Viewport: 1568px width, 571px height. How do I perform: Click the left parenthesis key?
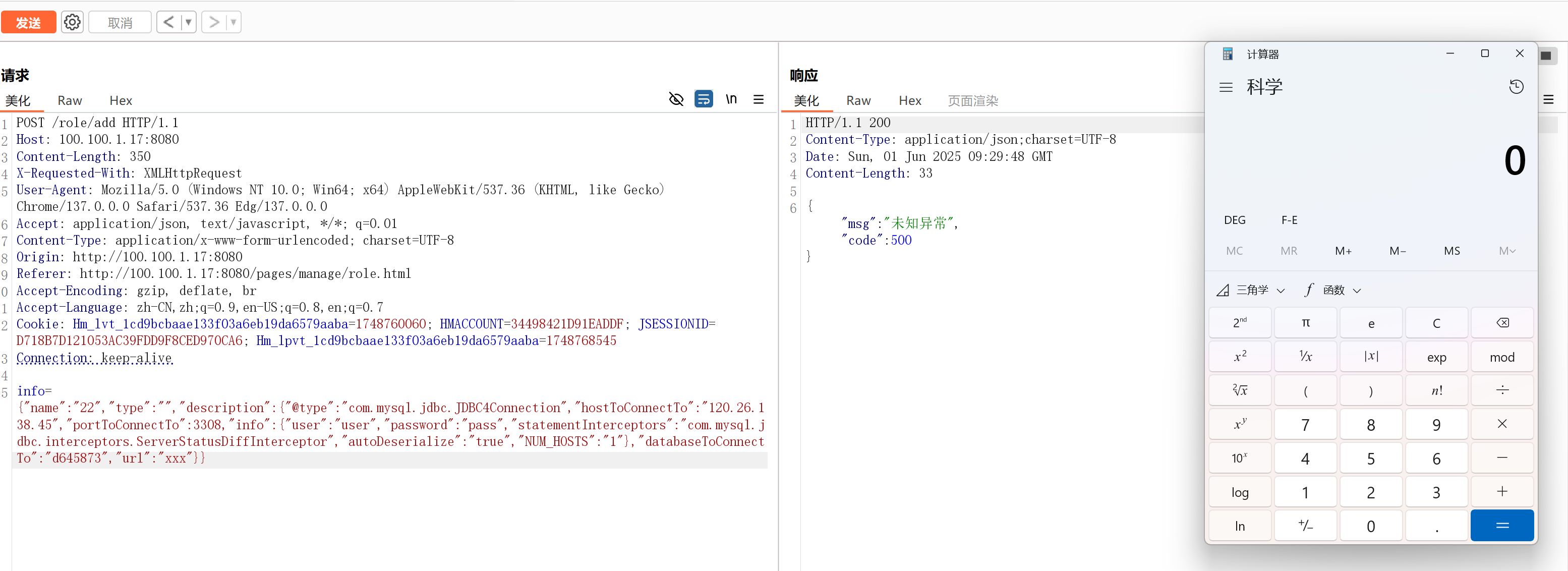(x=1306, y=390)
